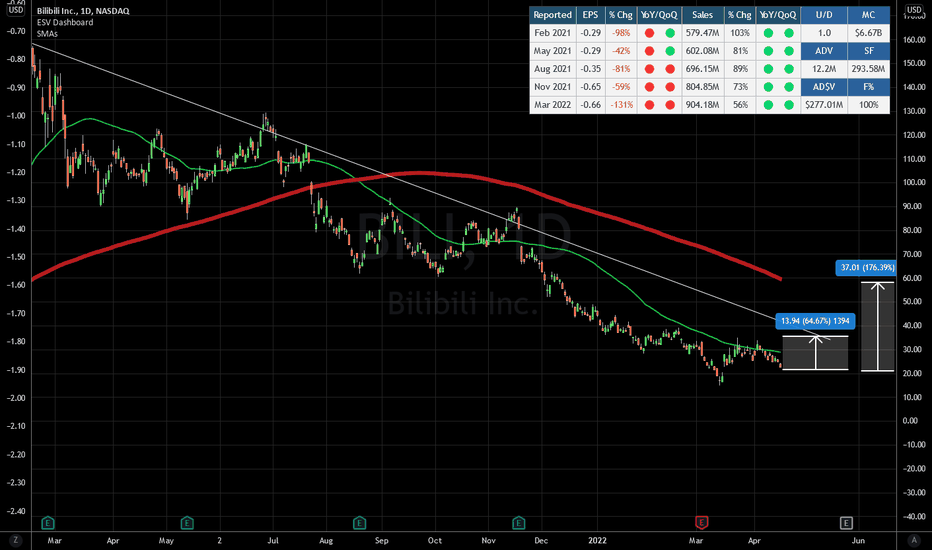Screen dimensions: 932x550
Task: Click the Reported column header
Action: (x=552, y=15)
